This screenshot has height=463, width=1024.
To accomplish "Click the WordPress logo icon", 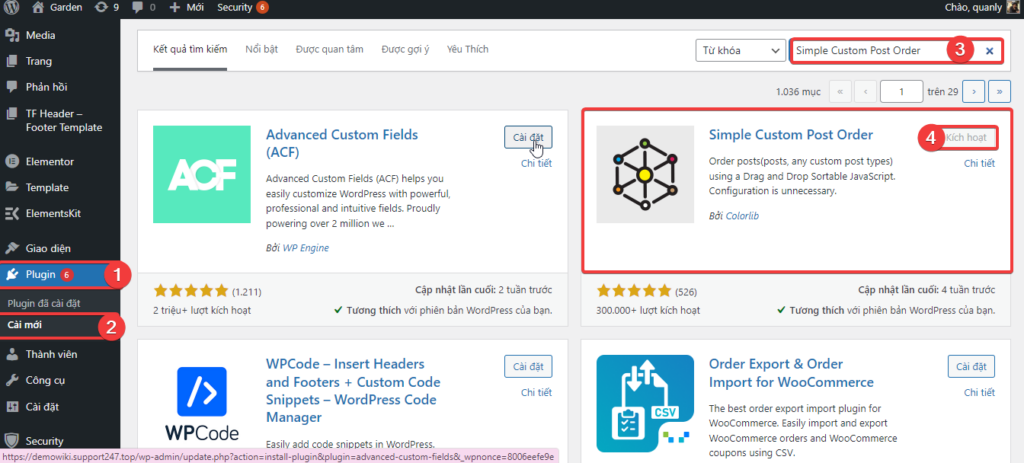I will (x=11, y=7).
